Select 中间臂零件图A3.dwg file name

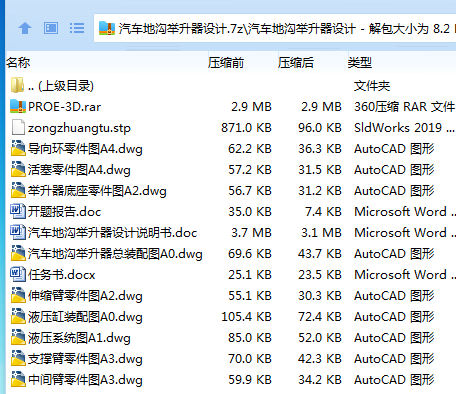[x=85, y=380]
